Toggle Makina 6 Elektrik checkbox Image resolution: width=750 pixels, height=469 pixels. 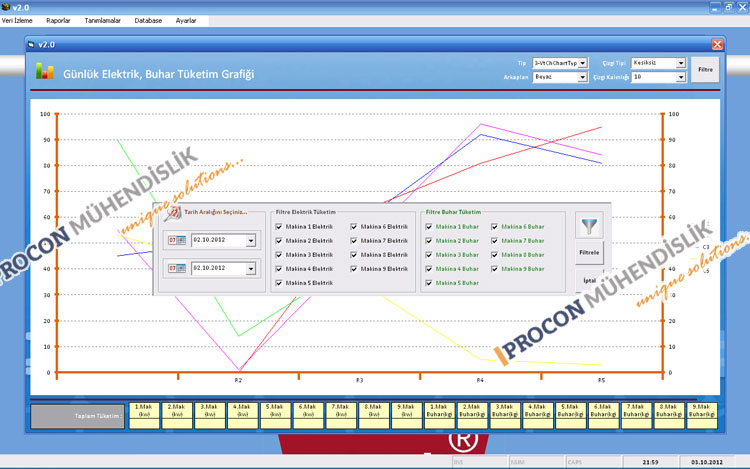point(353,227)
